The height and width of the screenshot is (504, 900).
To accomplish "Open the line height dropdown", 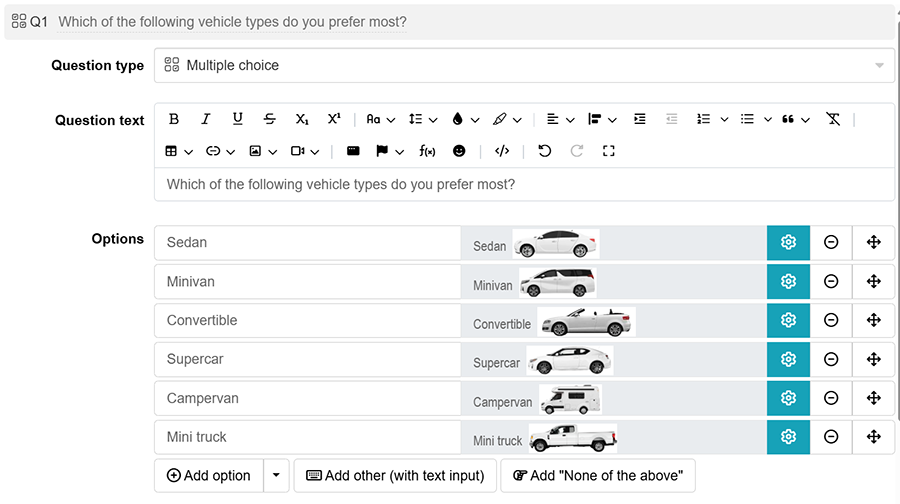I will [423, 119].
